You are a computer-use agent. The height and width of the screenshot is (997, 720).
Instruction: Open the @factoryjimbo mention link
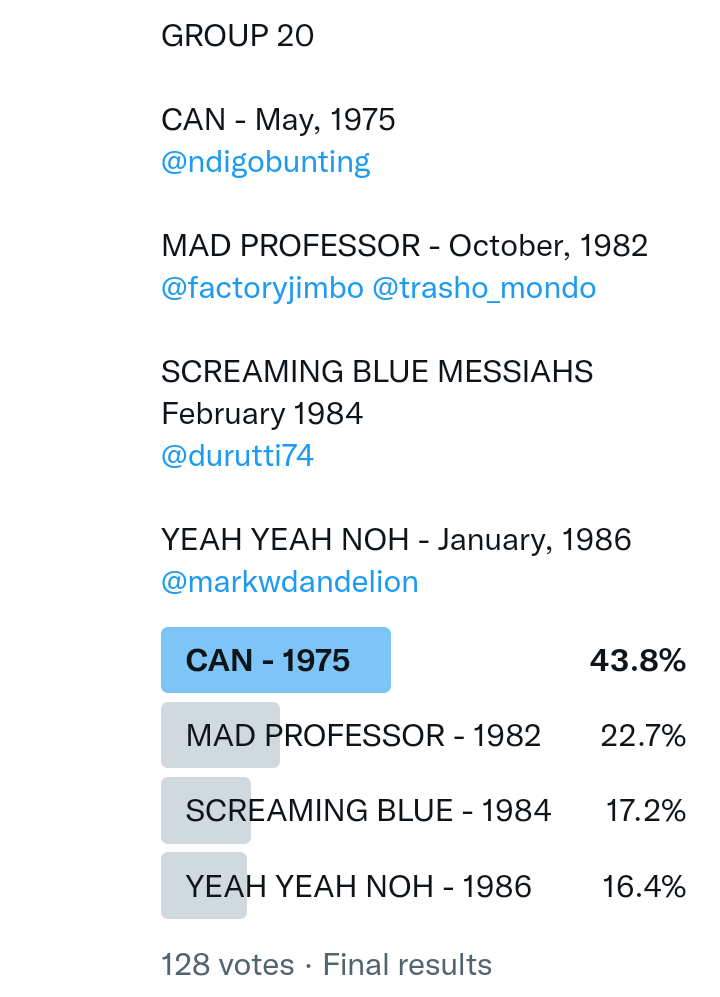[261, 288]
